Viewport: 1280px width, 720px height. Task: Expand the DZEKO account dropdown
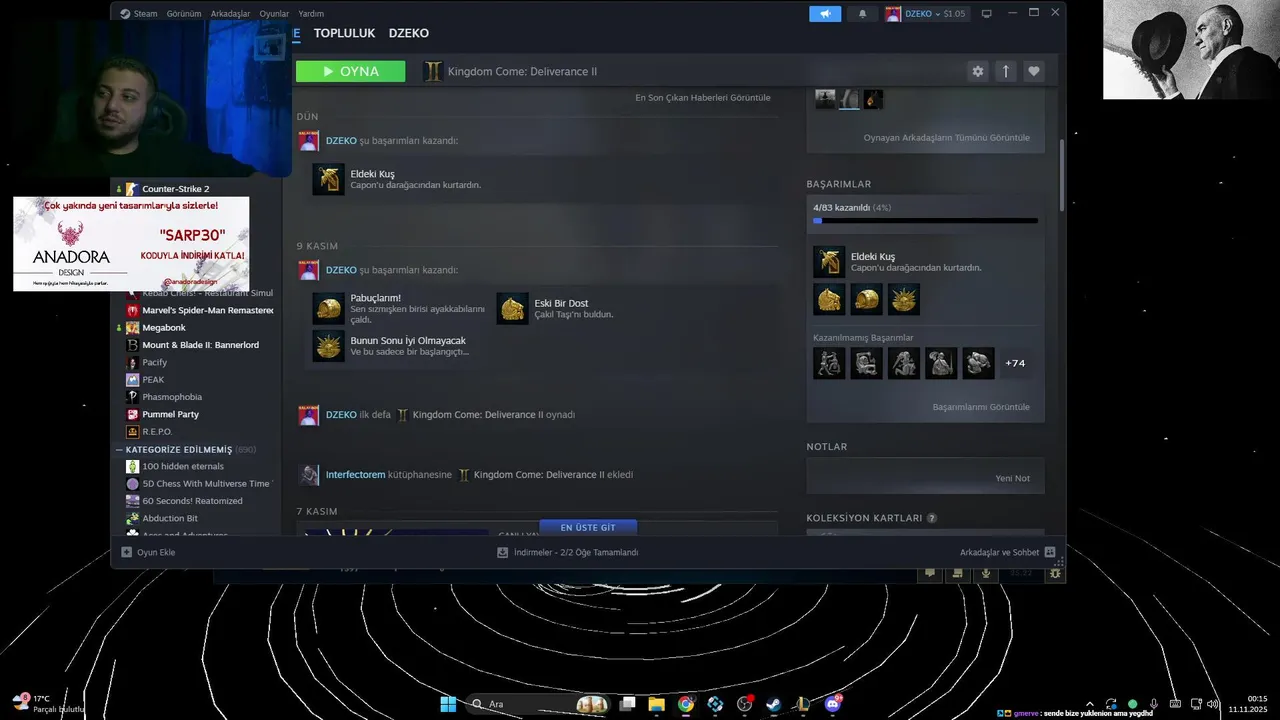click(925, 13)
